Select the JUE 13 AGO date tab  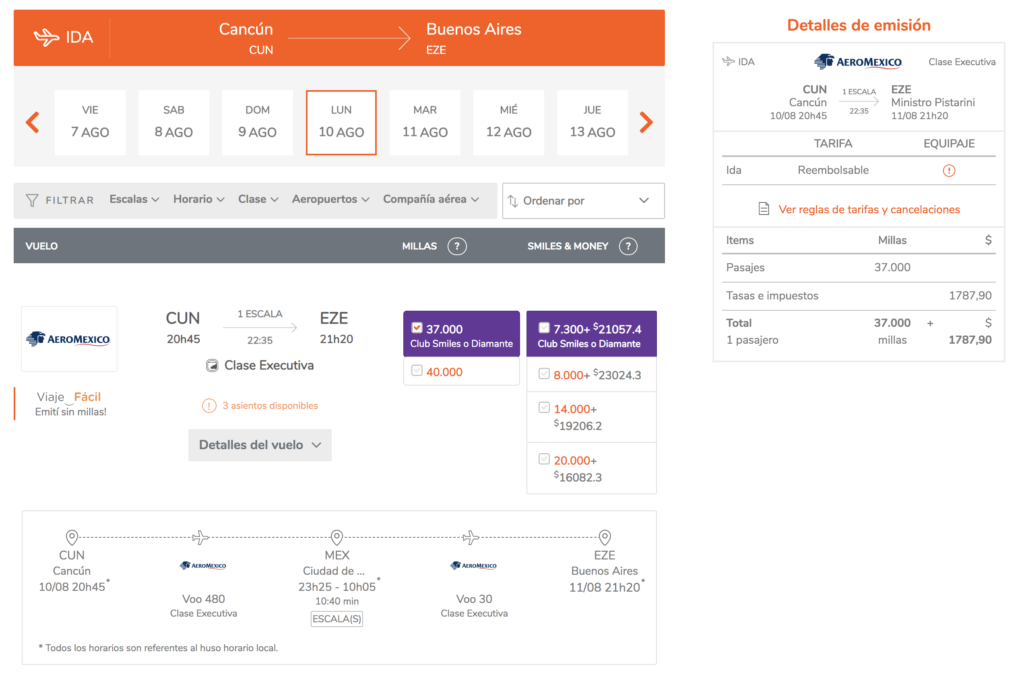click(x=592, y=122)
